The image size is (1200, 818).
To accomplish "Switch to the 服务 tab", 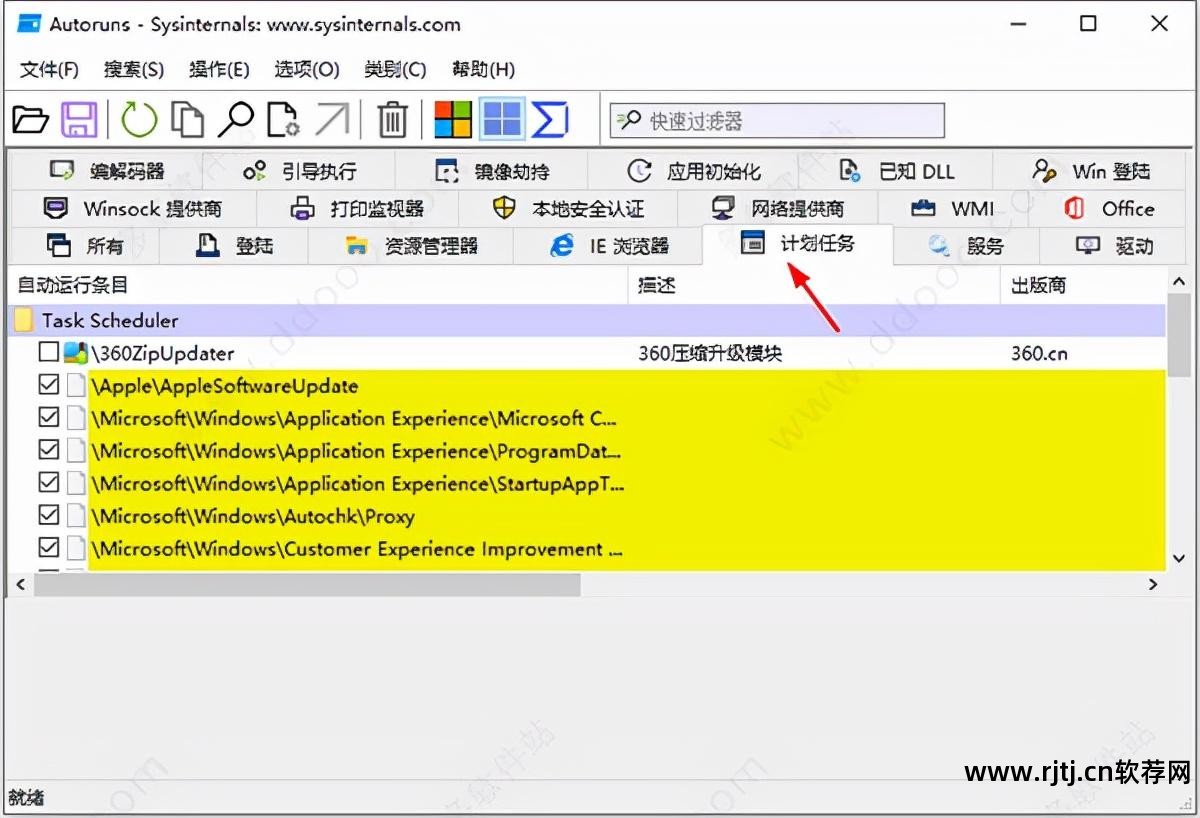I will tap(966, 245).
